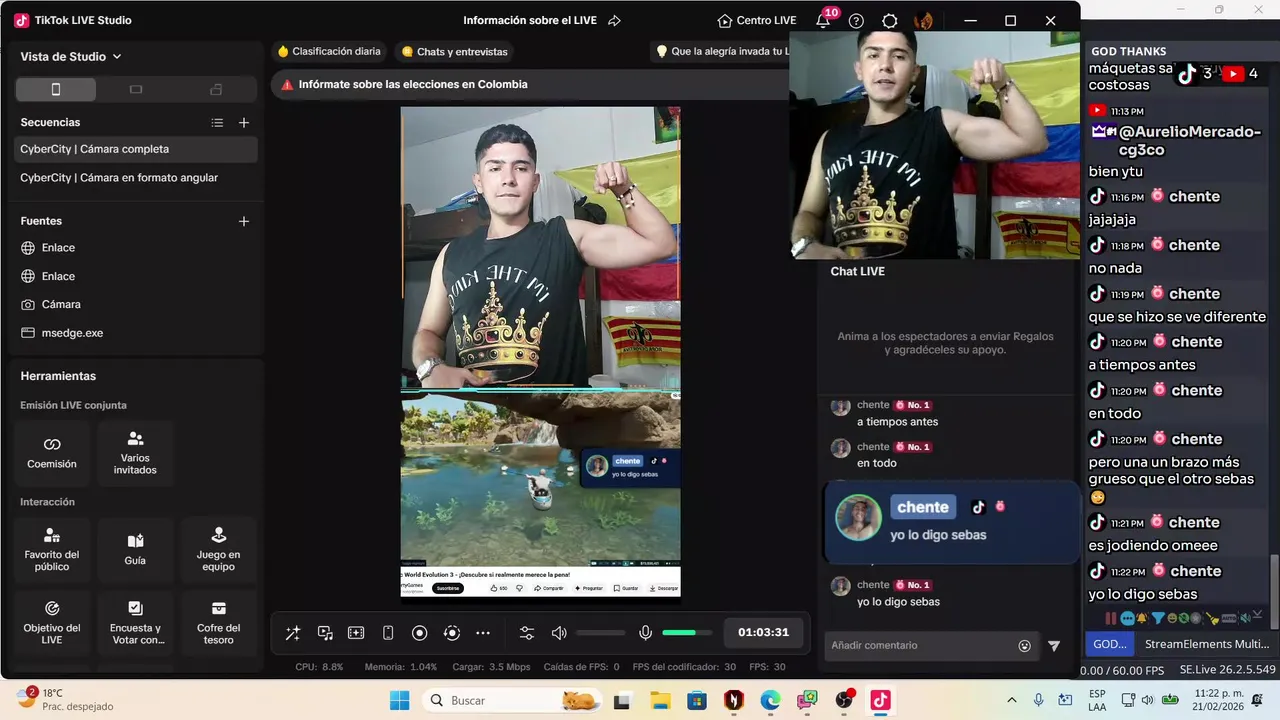
Task: Open the Guía tool
Action: (x=135, y=550)
